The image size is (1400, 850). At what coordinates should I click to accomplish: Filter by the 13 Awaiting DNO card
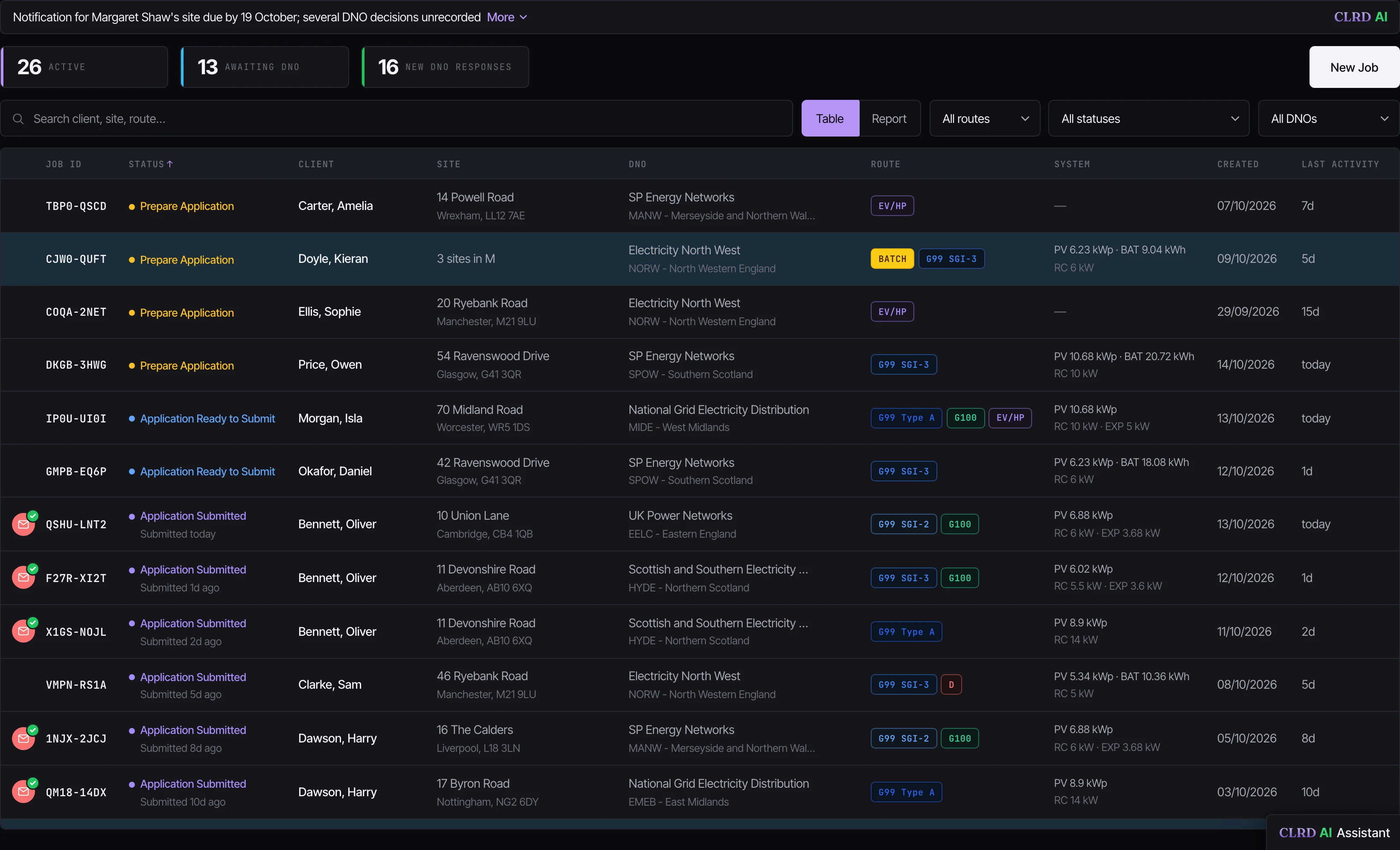265,67
